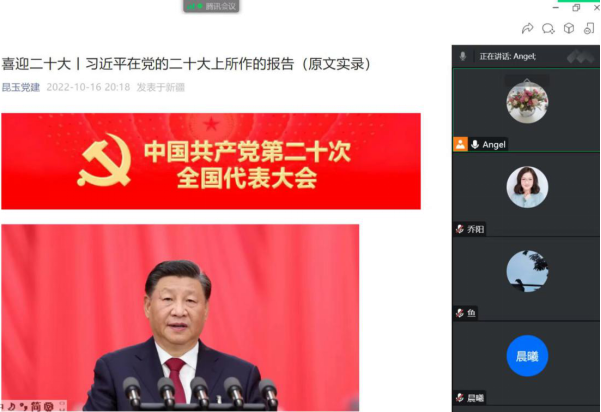Image resolution: width=601 pixels, height=412 pixels.
Task: Collapse participant panel via top-right logo
Action: pos(580,57)
